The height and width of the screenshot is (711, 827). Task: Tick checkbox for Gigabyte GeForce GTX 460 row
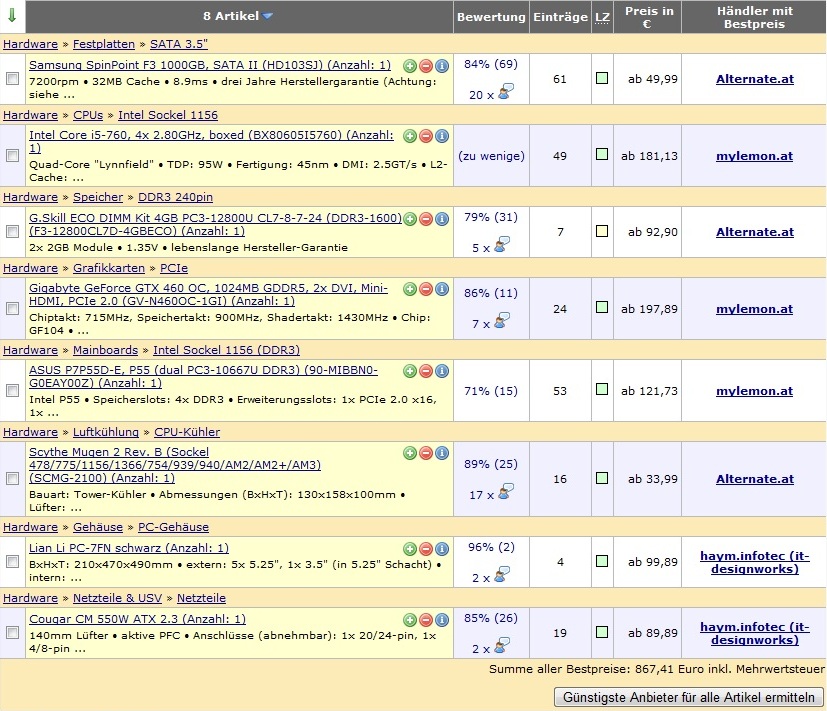pyautogui.click(x=12, y=309)
